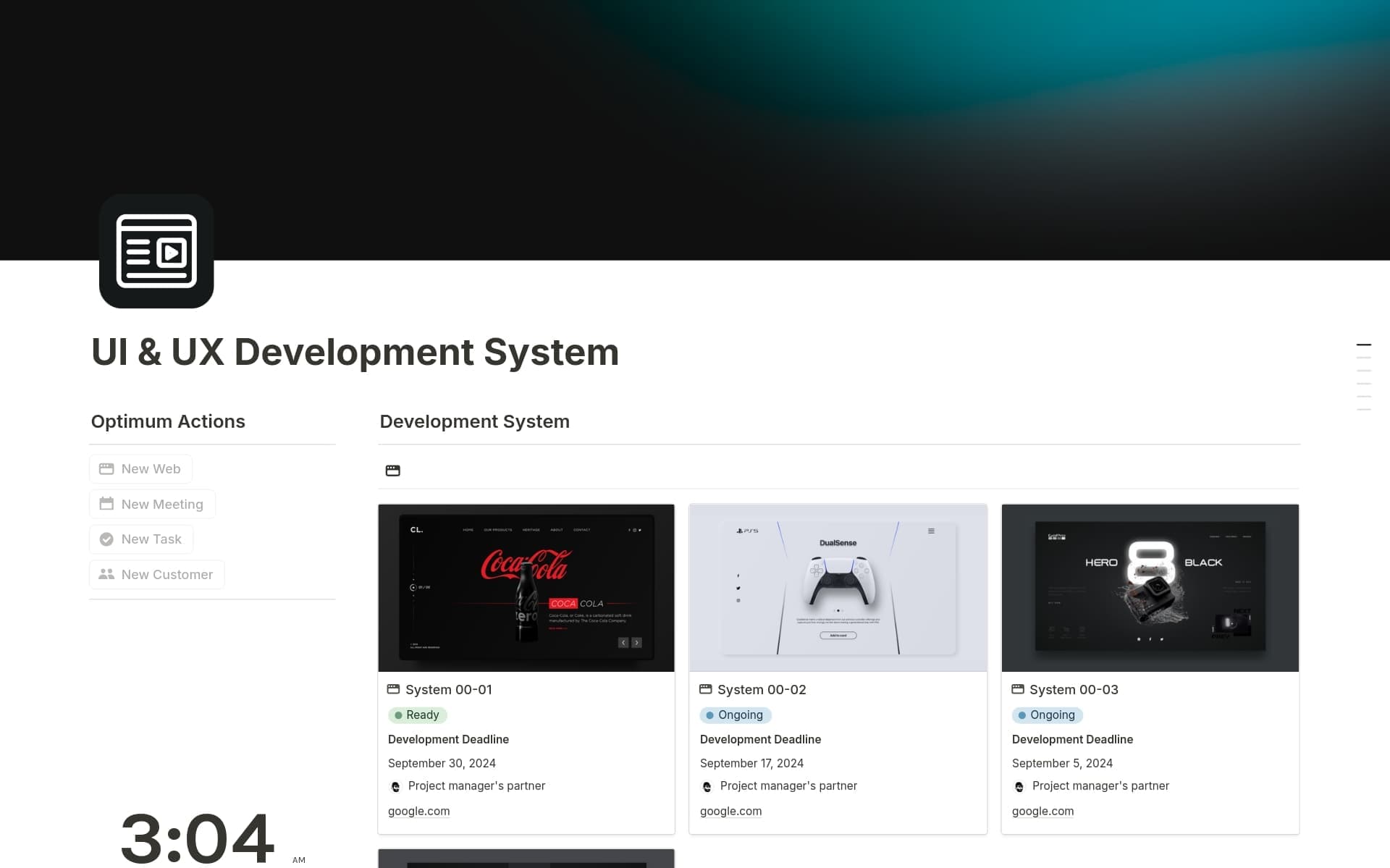This screenshot has width=1390, height=868.
Task: Open the System 00-01 card title
Action: pyautogui.click(x=449, y=690)
